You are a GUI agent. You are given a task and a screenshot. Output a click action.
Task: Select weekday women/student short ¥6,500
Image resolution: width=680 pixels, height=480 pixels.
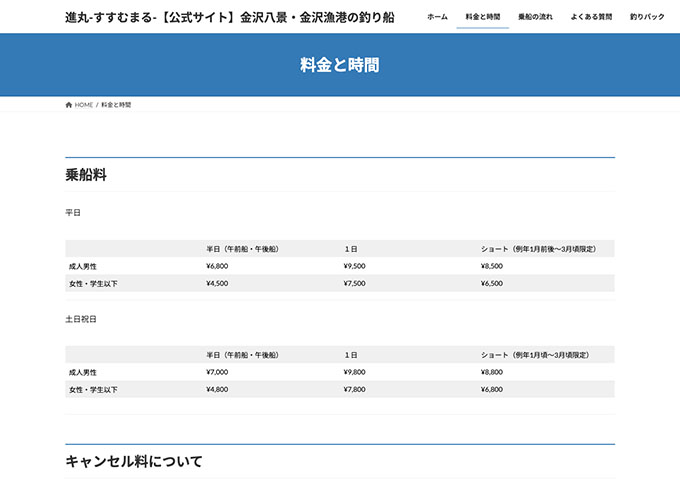[x=492, y=283]
